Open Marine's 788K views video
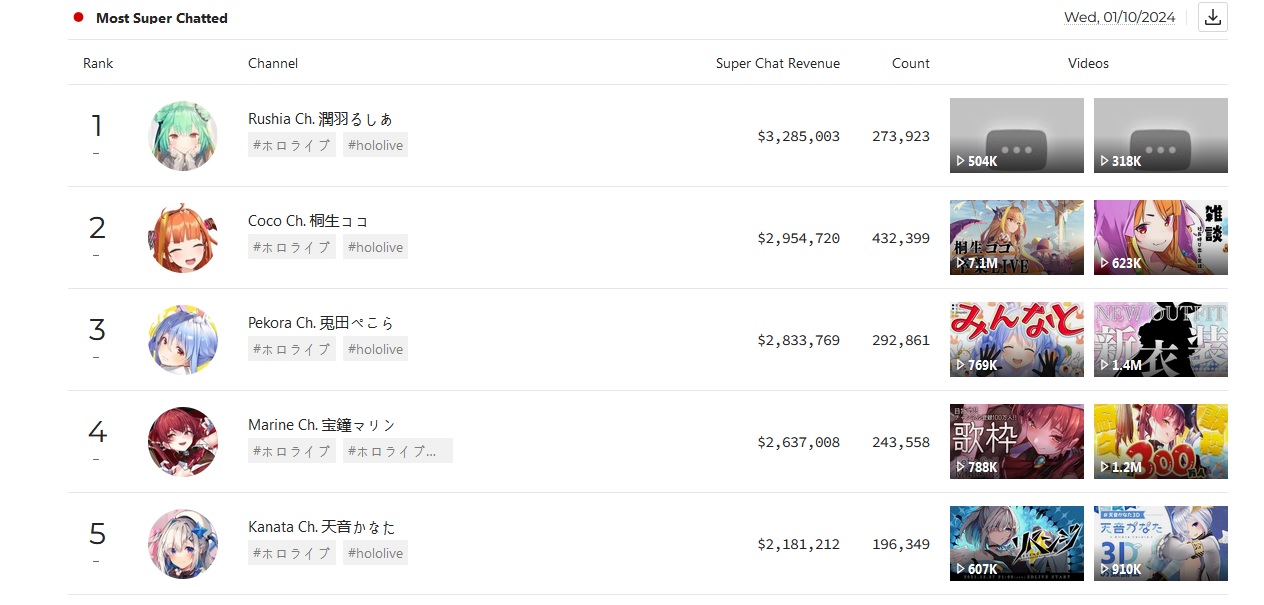The width and height of the screenshot is (1264, 605). pos(1016,441)
